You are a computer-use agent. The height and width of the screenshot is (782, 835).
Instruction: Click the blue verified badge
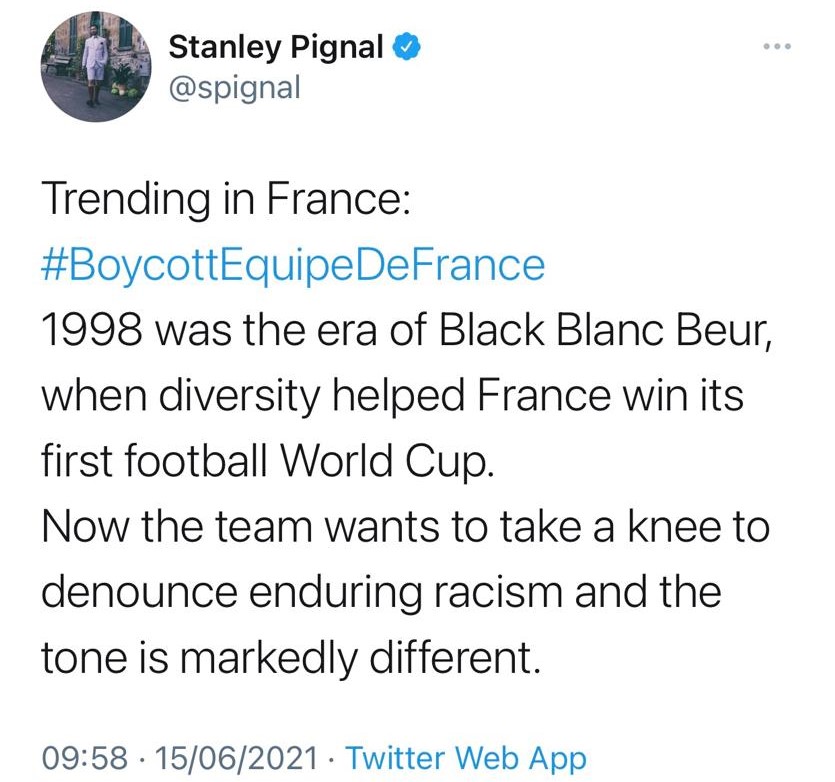(x=405, y=46)
